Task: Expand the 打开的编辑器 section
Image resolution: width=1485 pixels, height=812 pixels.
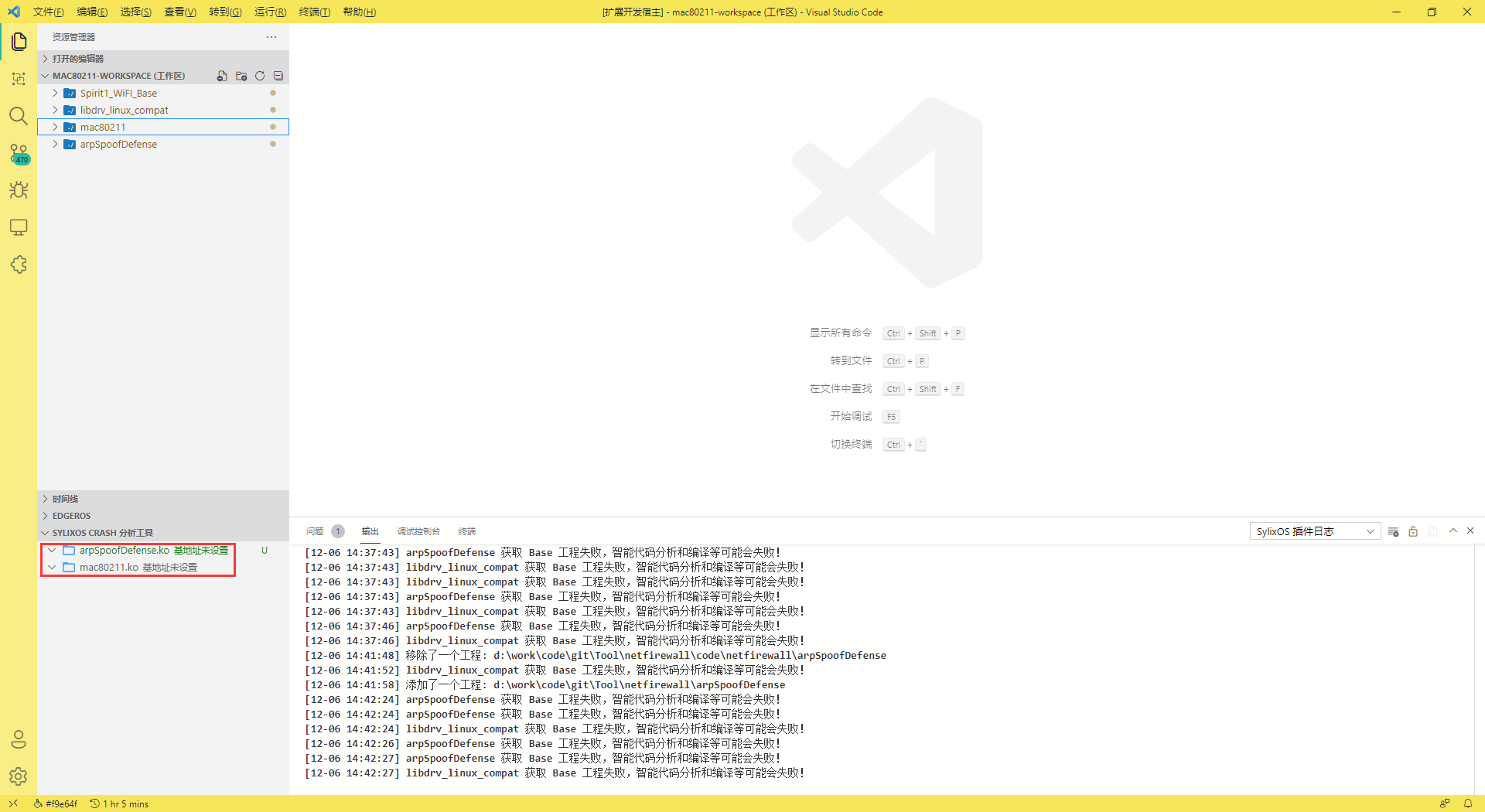Action: pos(163,59)
